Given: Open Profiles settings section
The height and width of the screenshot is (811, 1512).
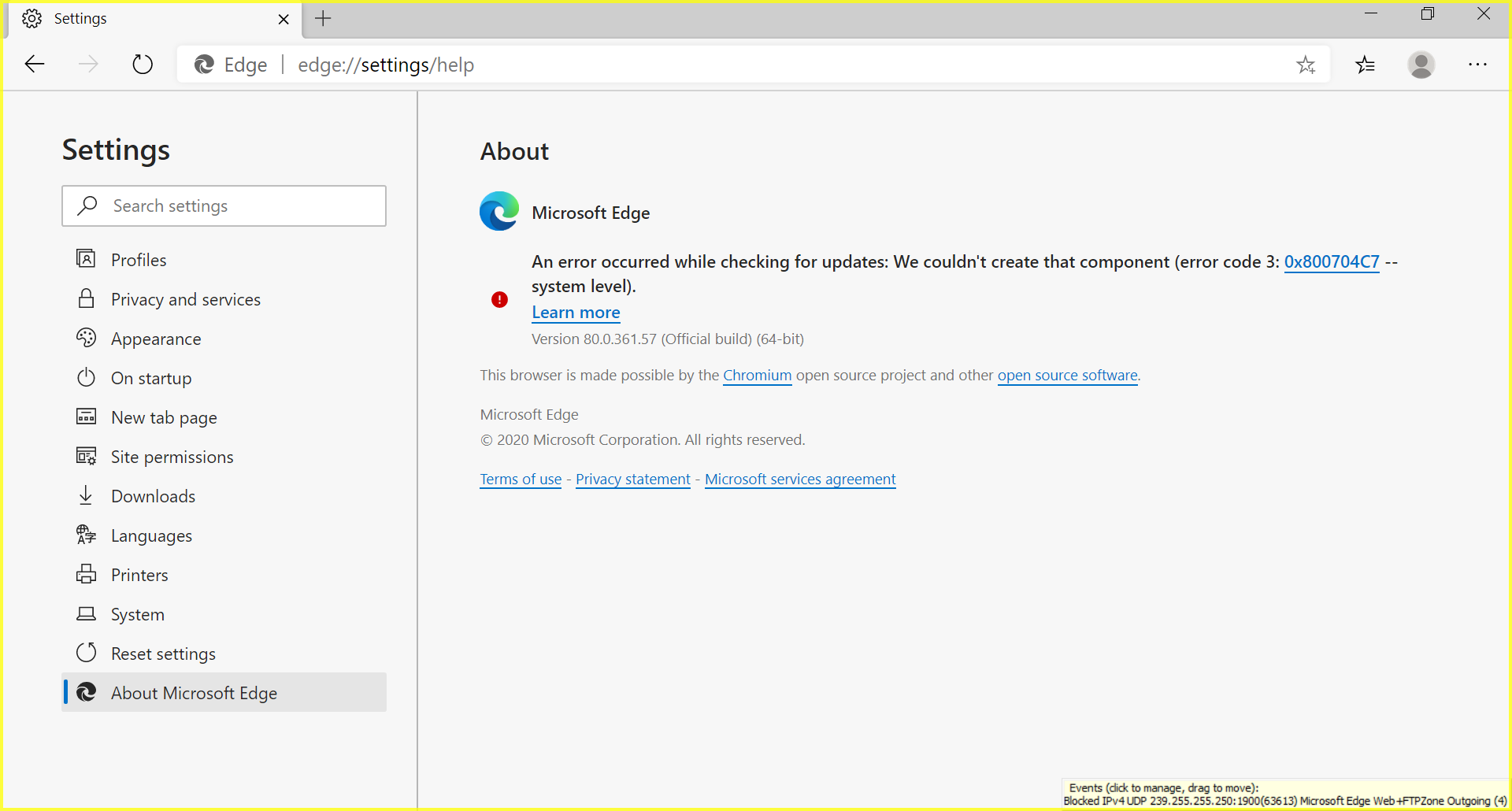Looking at the screenshot, I should click(224, 259).
